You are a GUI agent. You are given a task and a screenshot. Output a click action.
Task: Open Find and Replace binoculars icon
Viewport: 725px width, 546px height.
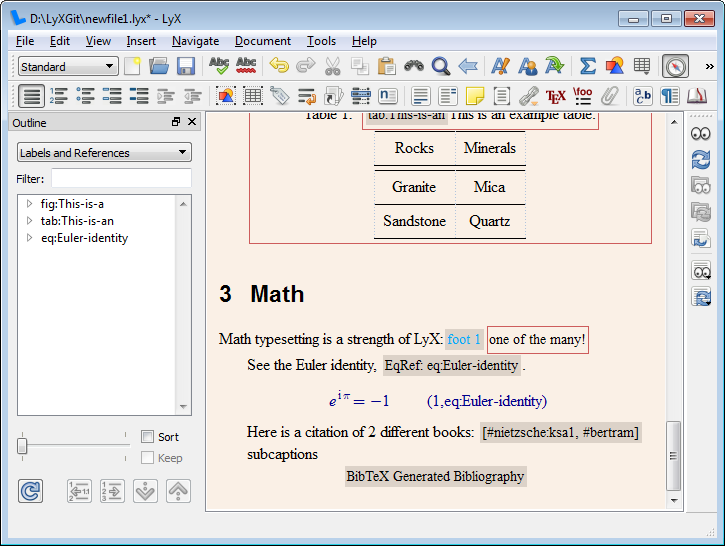pos(414,66)
